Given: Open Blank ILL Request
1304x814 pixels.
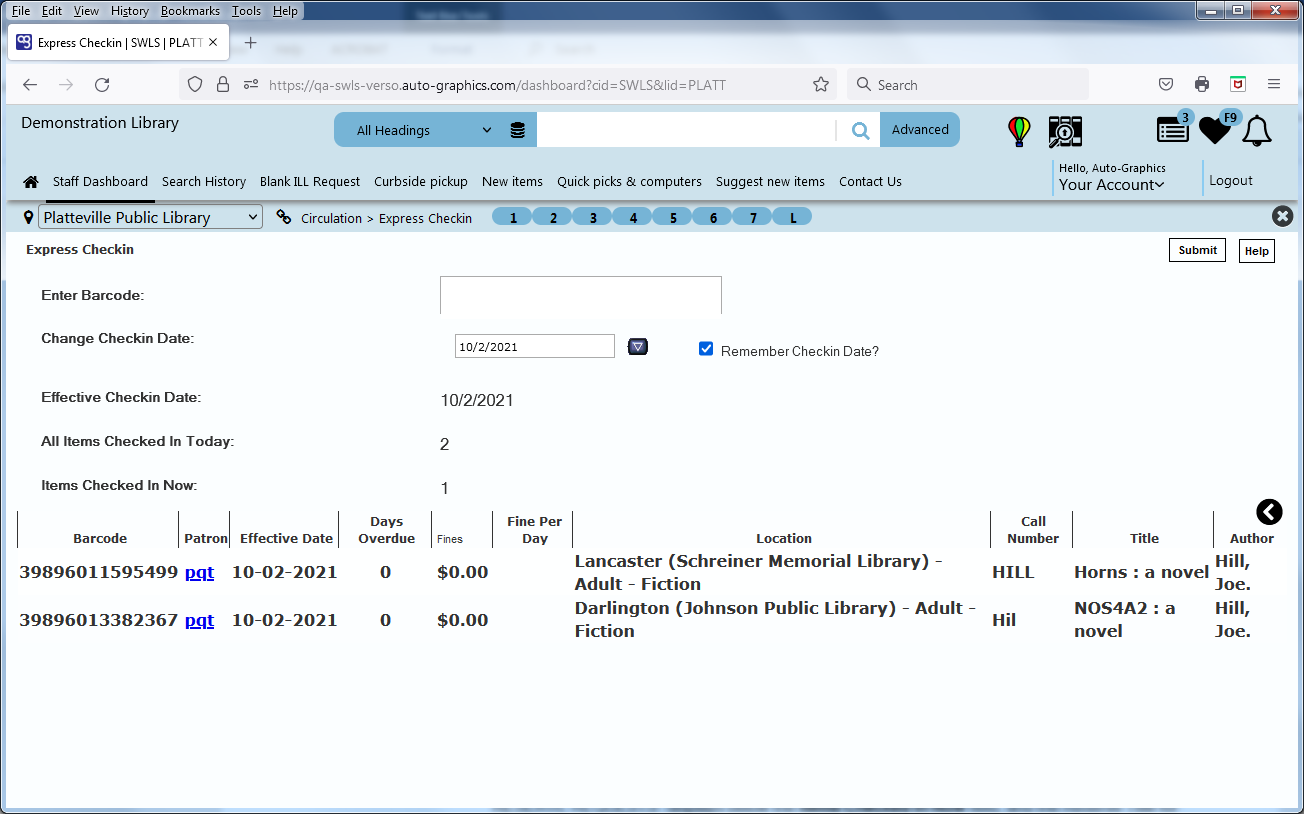Looking at the screenshot, I should (x=310, y=182).
